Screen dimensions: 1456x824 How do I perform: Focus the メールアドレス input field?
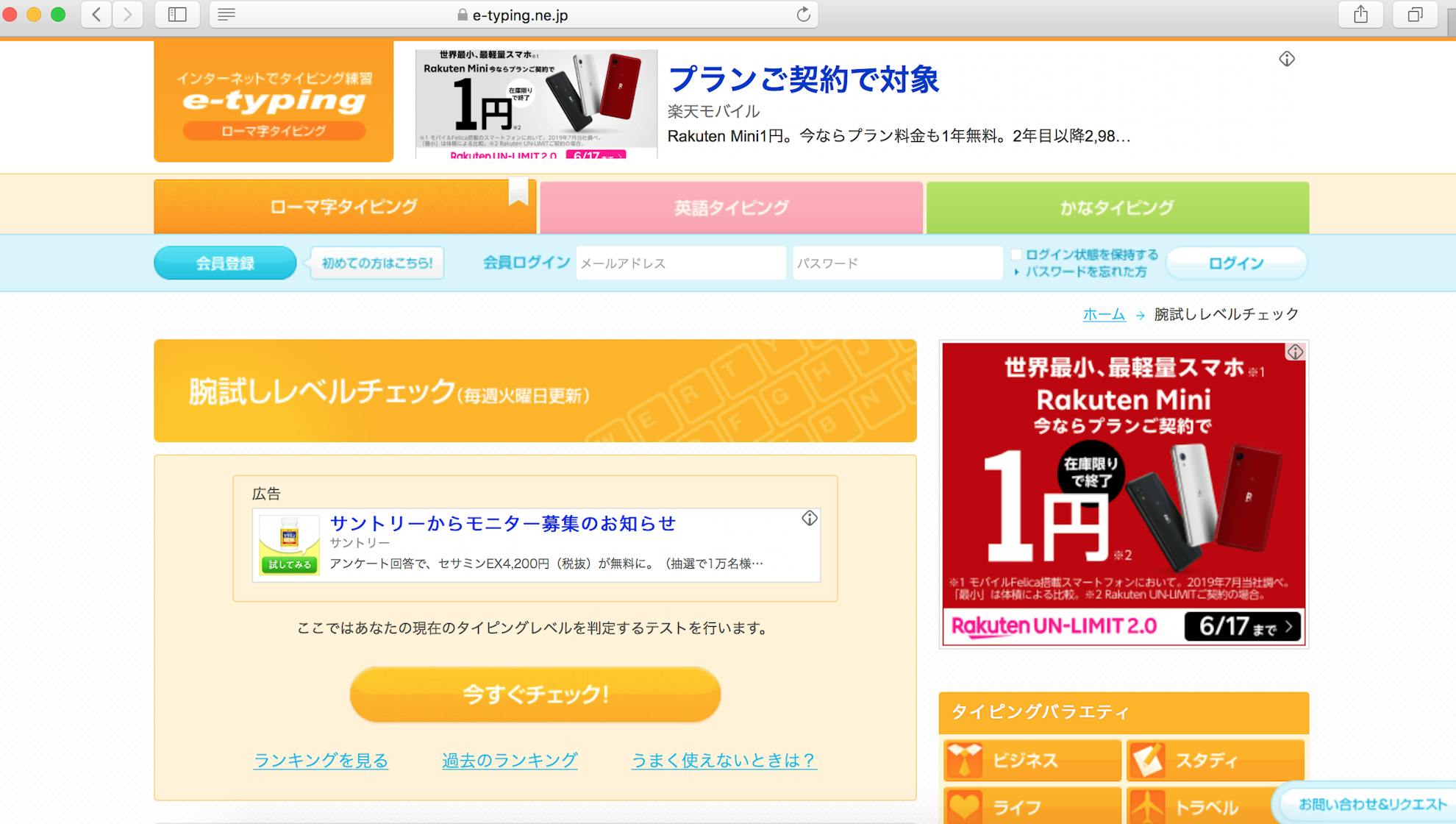click(x=681, y=263)
